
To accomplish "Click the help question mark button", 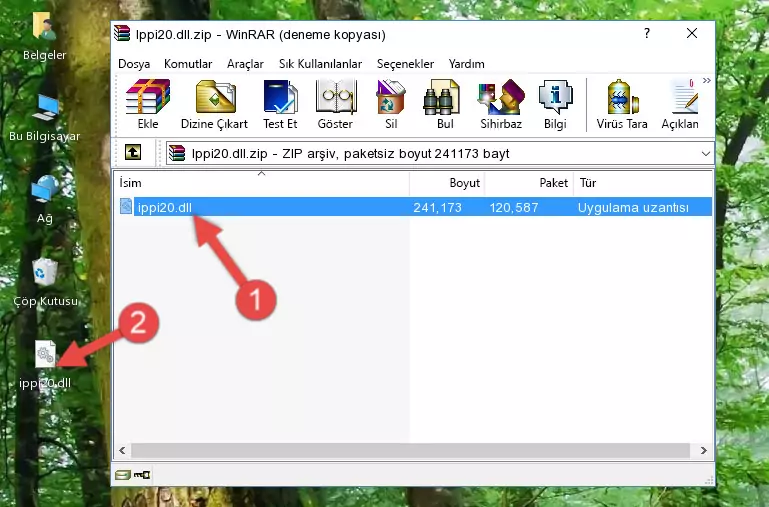I will 647,33.
